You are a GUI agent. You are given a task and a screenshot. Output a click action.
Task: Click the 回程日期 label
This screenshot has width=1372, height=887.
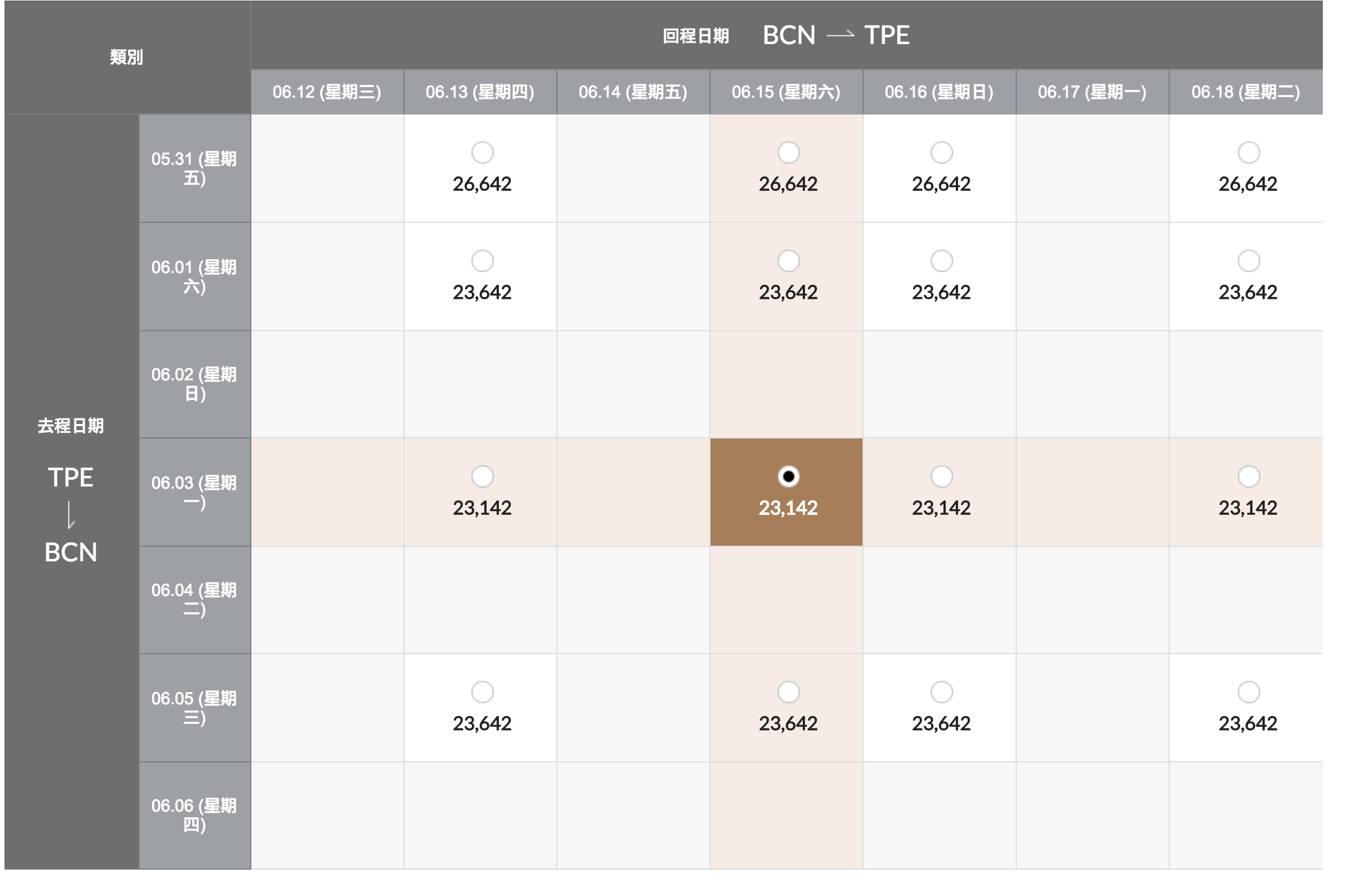(x=696, y=36)
